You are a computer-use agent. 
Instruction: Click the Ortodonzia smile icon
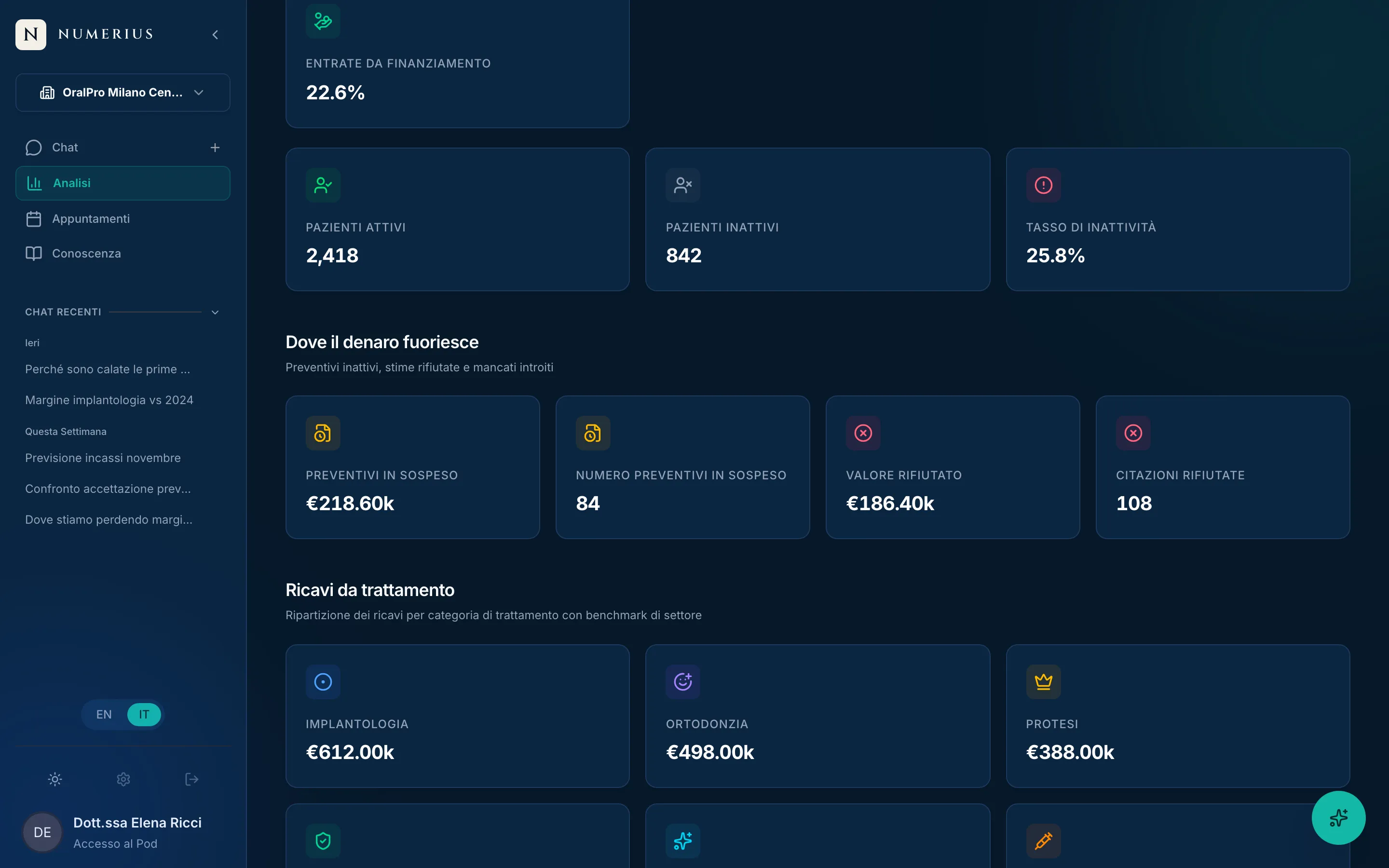click(x=683, y=682)
